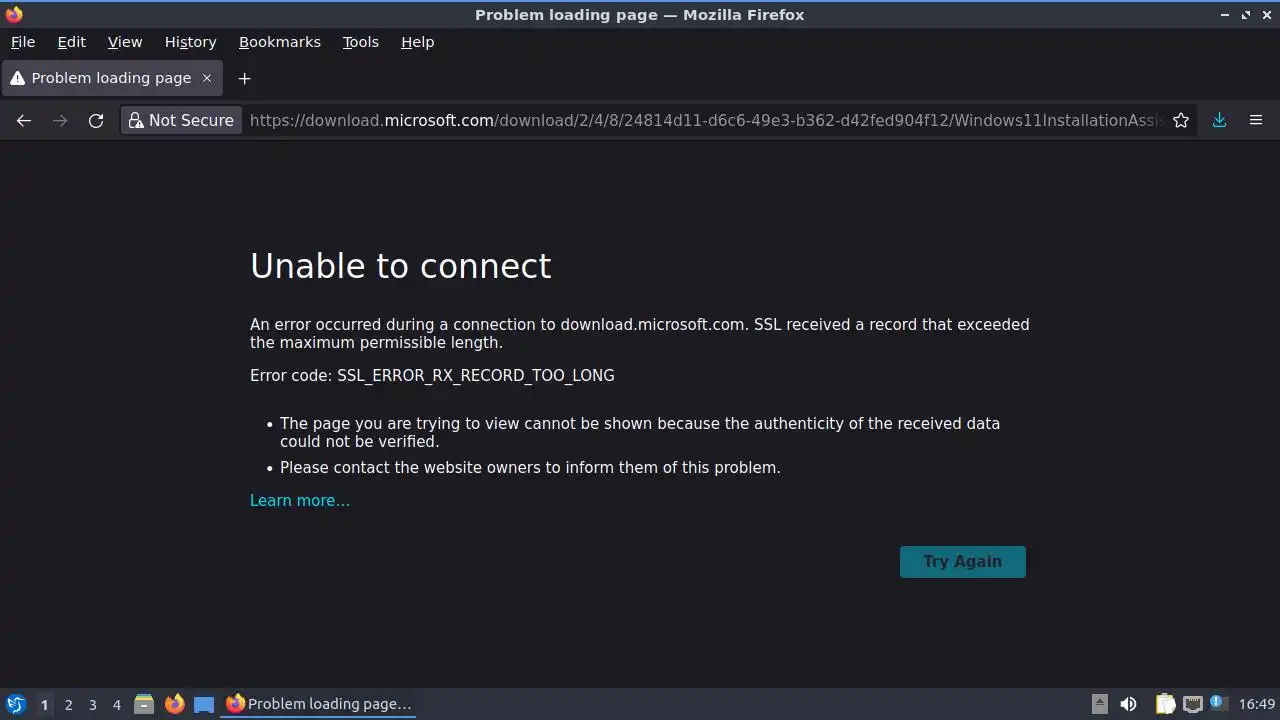
Task: Click the 16:49 clock
Action: [x=1257, y=704]
